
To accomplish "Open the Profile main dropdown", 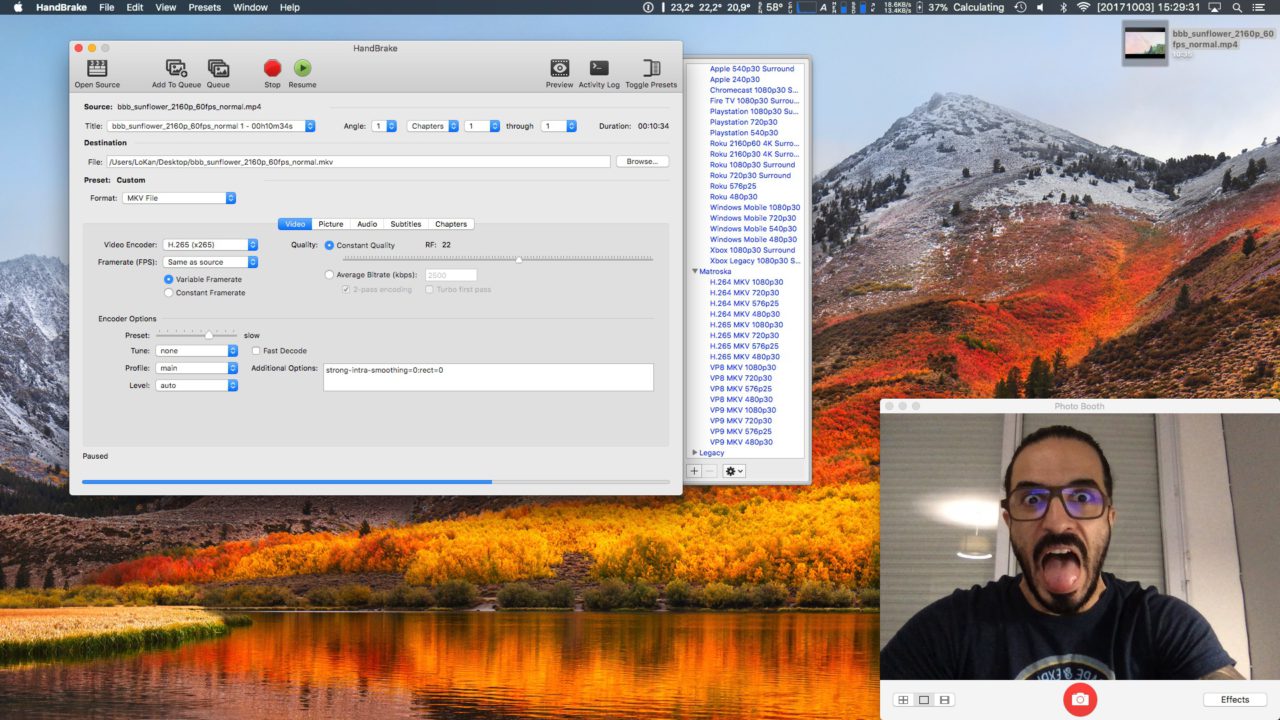I will pos(197,368).
